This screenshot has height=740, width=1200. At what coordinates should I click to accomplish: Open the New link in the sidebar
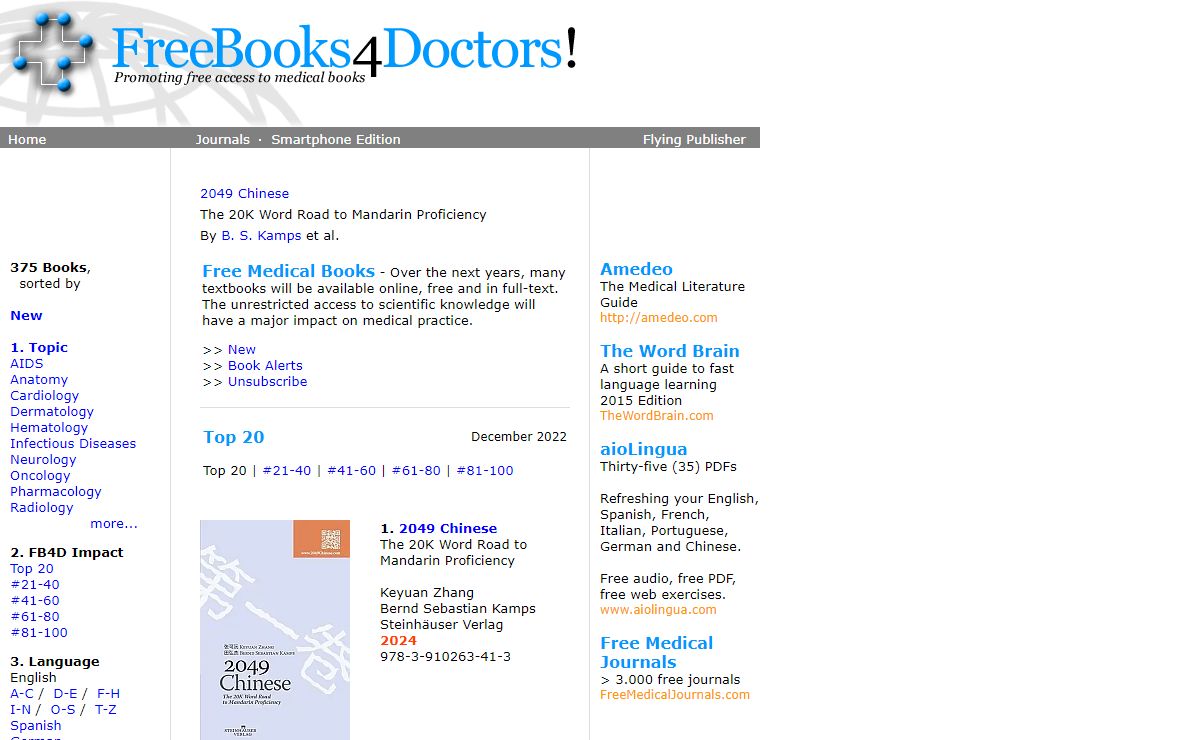point(26,316)
